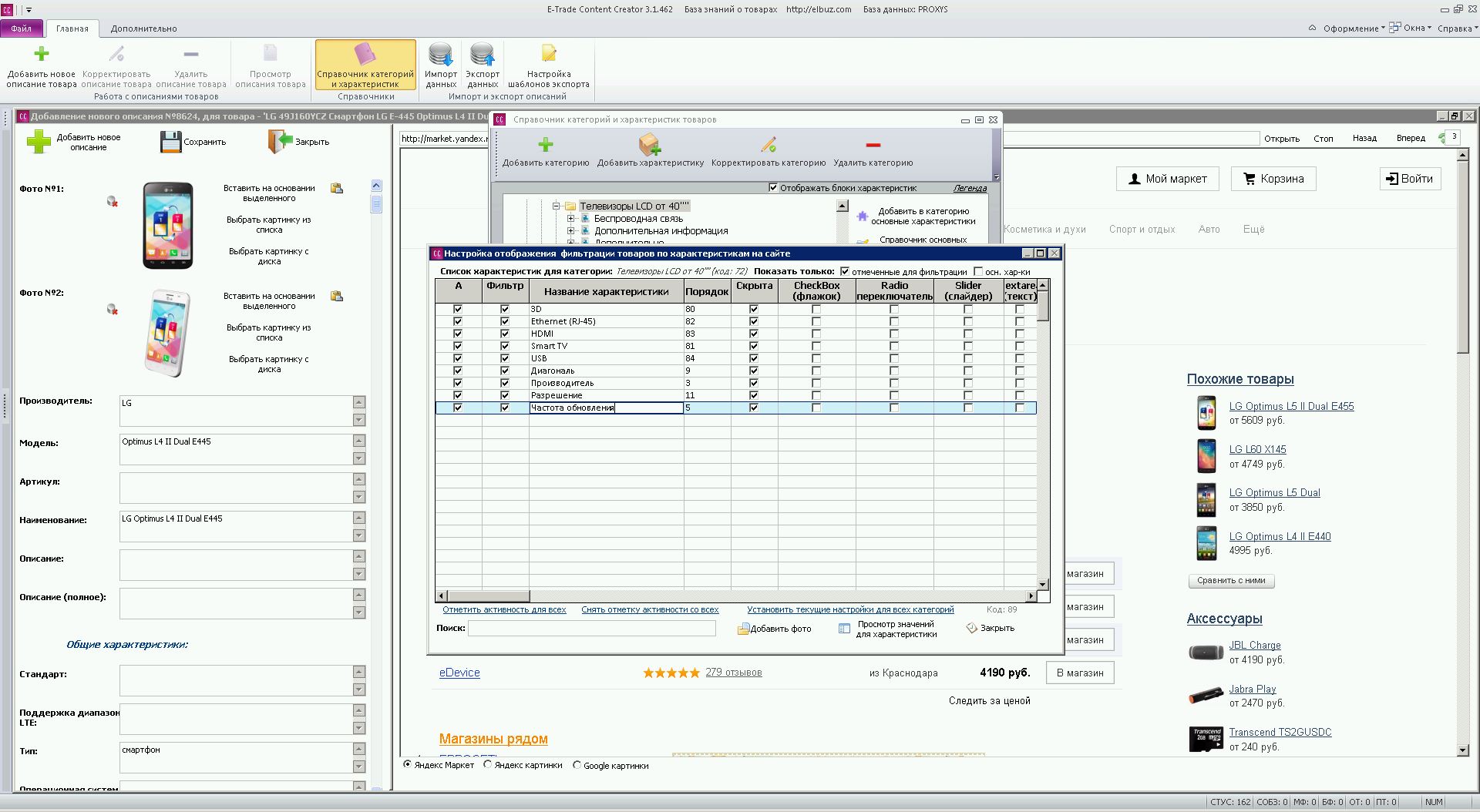Open the 'Справка' dropdown
The height and width of the screenshot is (812, 1480).
coord(1457,29)
